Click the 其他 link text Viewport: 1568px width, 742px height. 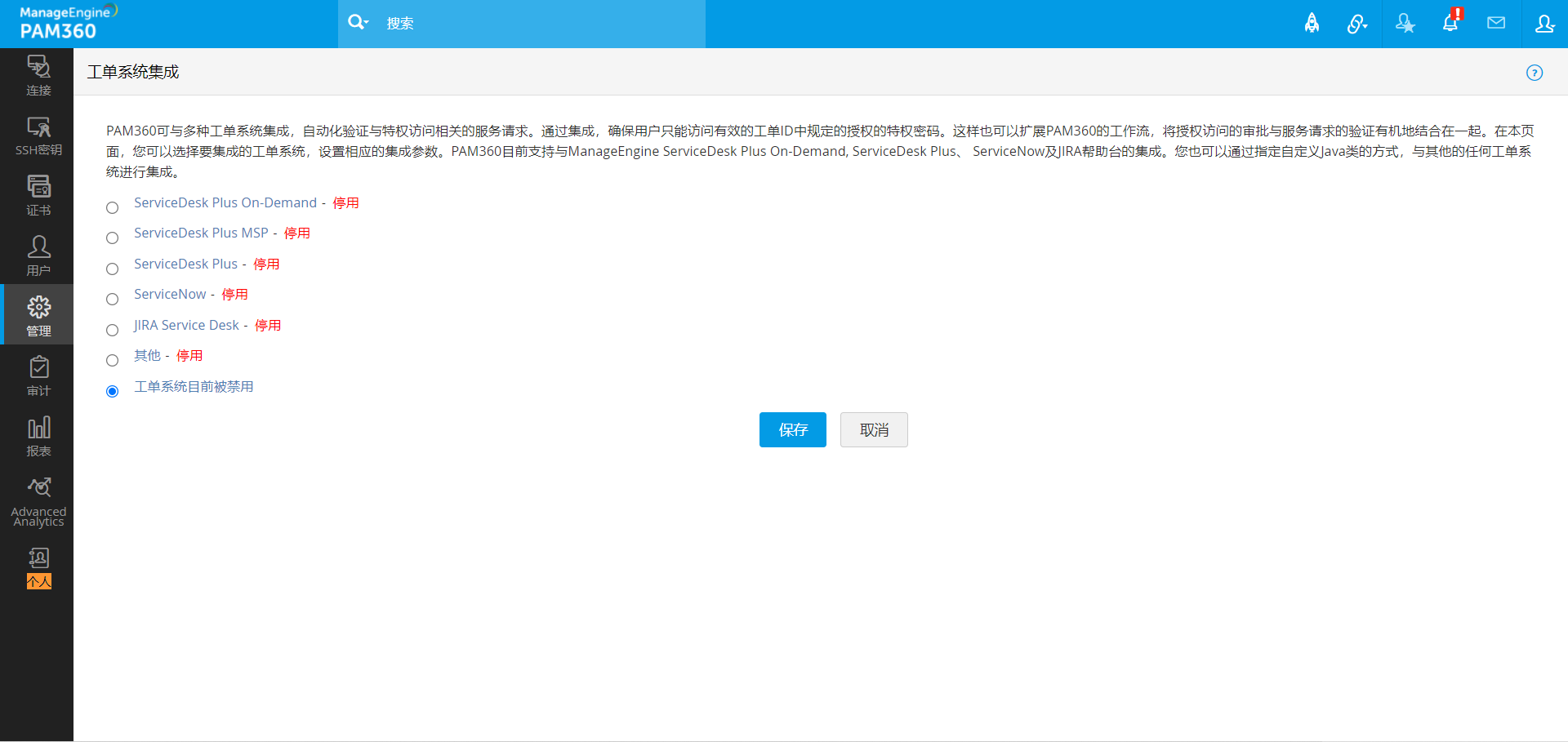[147, 355]
